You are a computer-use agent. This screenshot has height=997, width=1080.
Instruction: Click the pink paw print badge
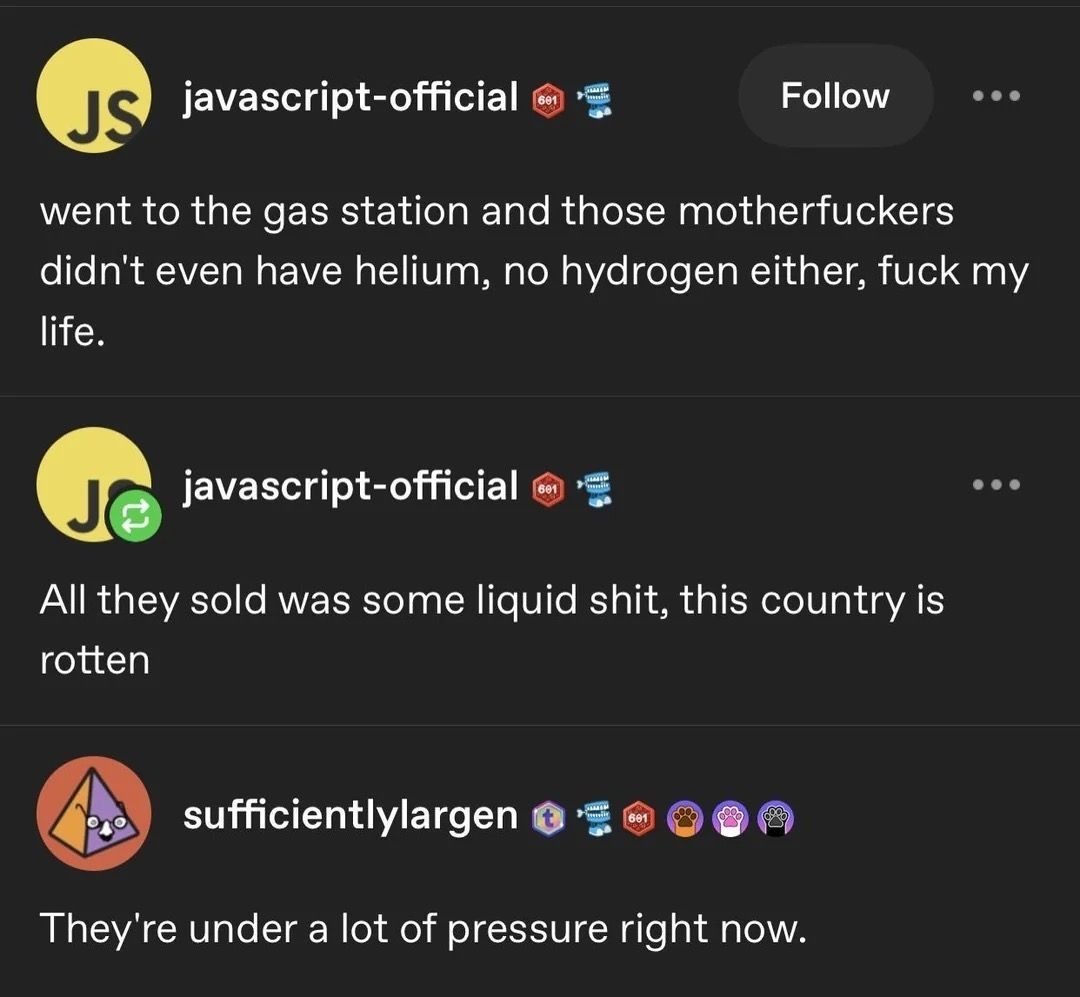pos(731,817)
